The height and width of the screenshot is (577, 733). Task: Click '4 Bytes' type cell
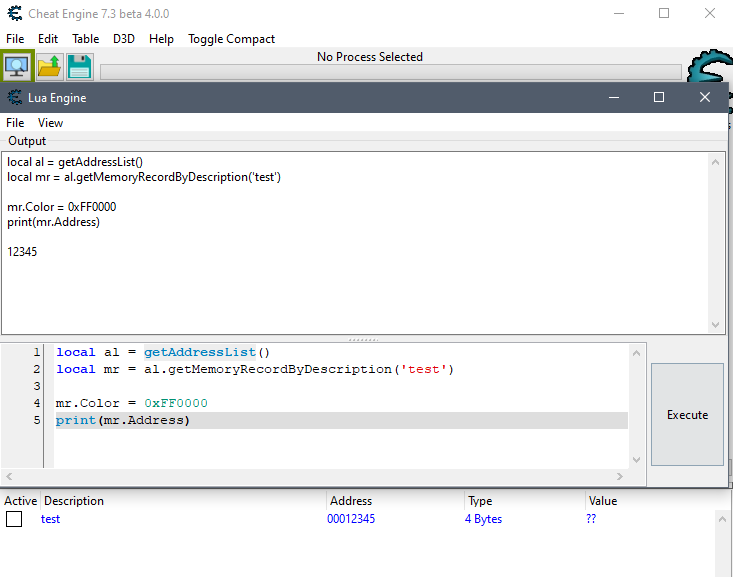pyautogui.click(x=483, y=519)
